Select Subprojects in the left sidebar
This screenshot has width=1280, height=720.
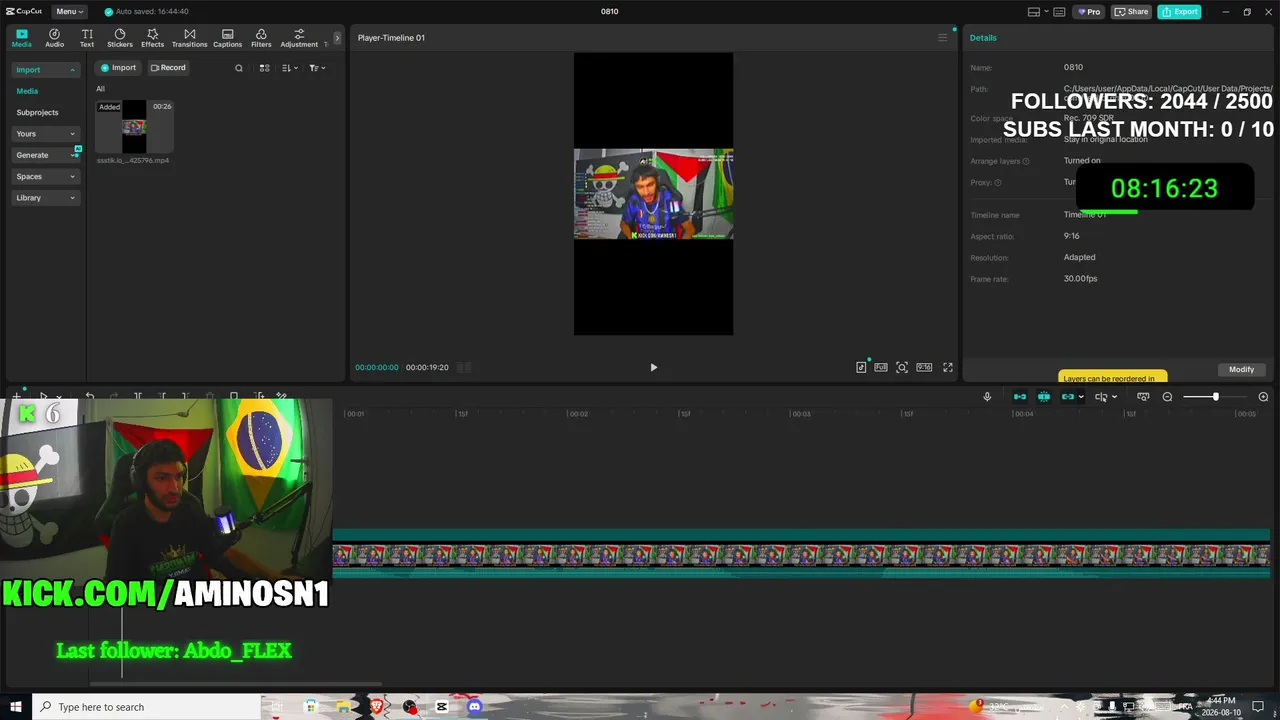(37, 112)
